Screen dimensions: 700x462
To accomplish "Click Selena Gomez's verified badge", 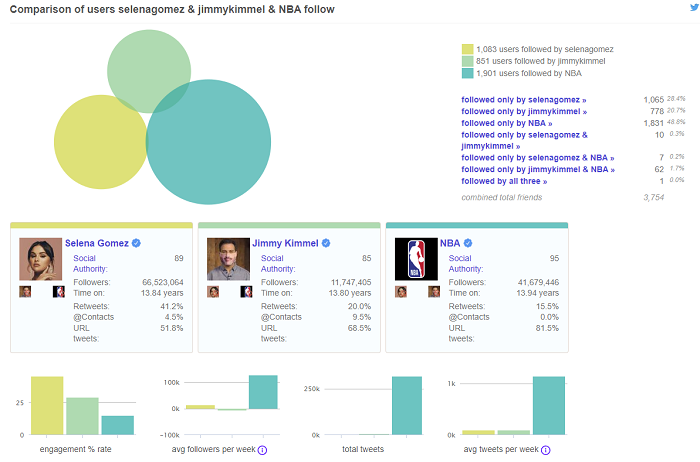I will [137, 243].
